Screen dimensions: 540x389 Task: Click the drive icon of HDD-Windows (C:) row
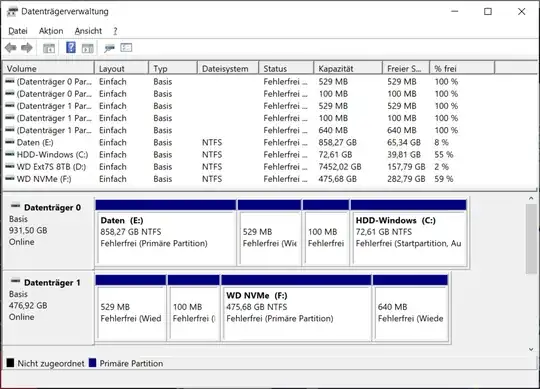point(10,154)
